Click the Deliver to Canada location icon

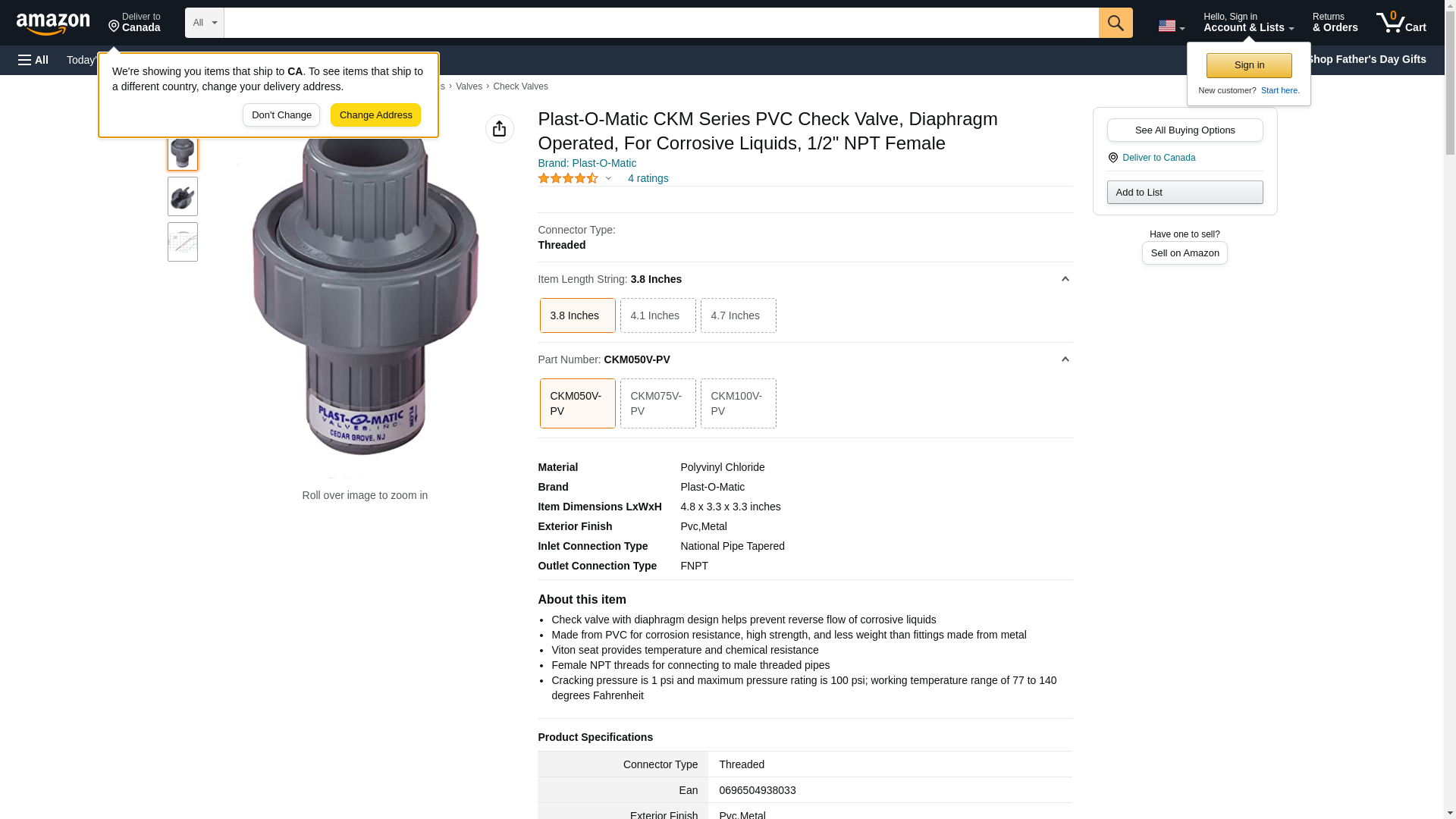click(x=1112, y=158)
